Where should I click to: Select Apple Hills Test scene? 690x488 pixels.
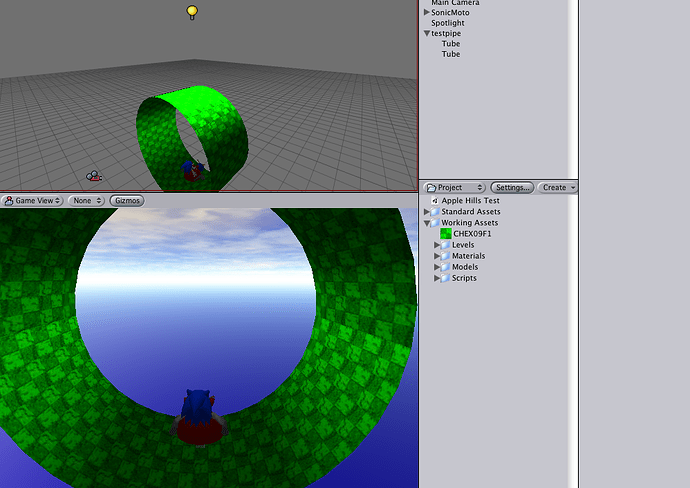click(470, 201)
